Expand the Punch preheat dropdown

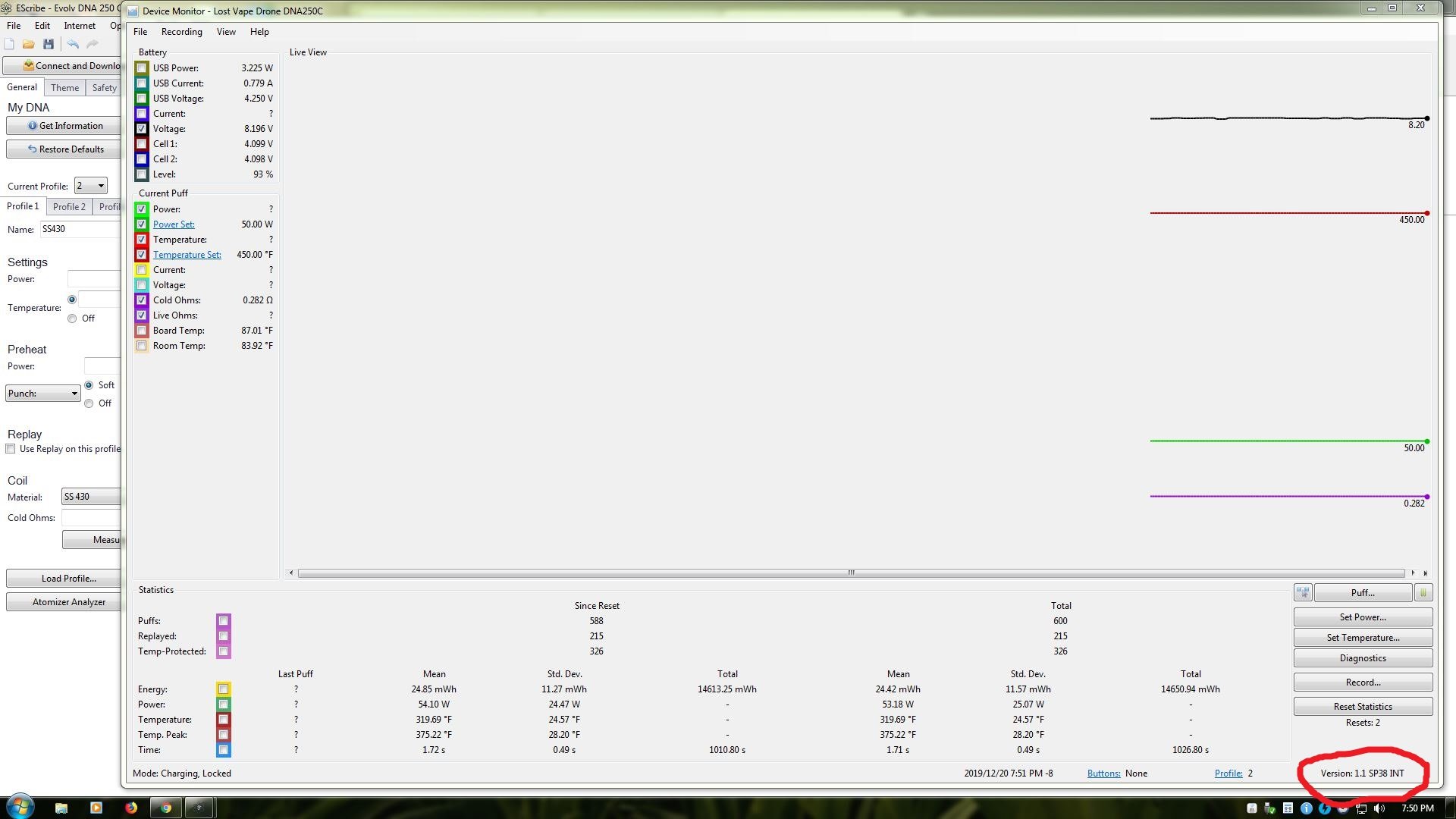pos(43,394)
